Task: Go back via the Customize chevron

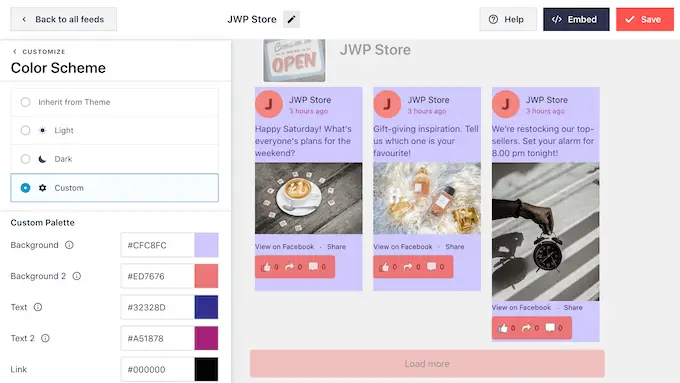Action: (15, 51)
